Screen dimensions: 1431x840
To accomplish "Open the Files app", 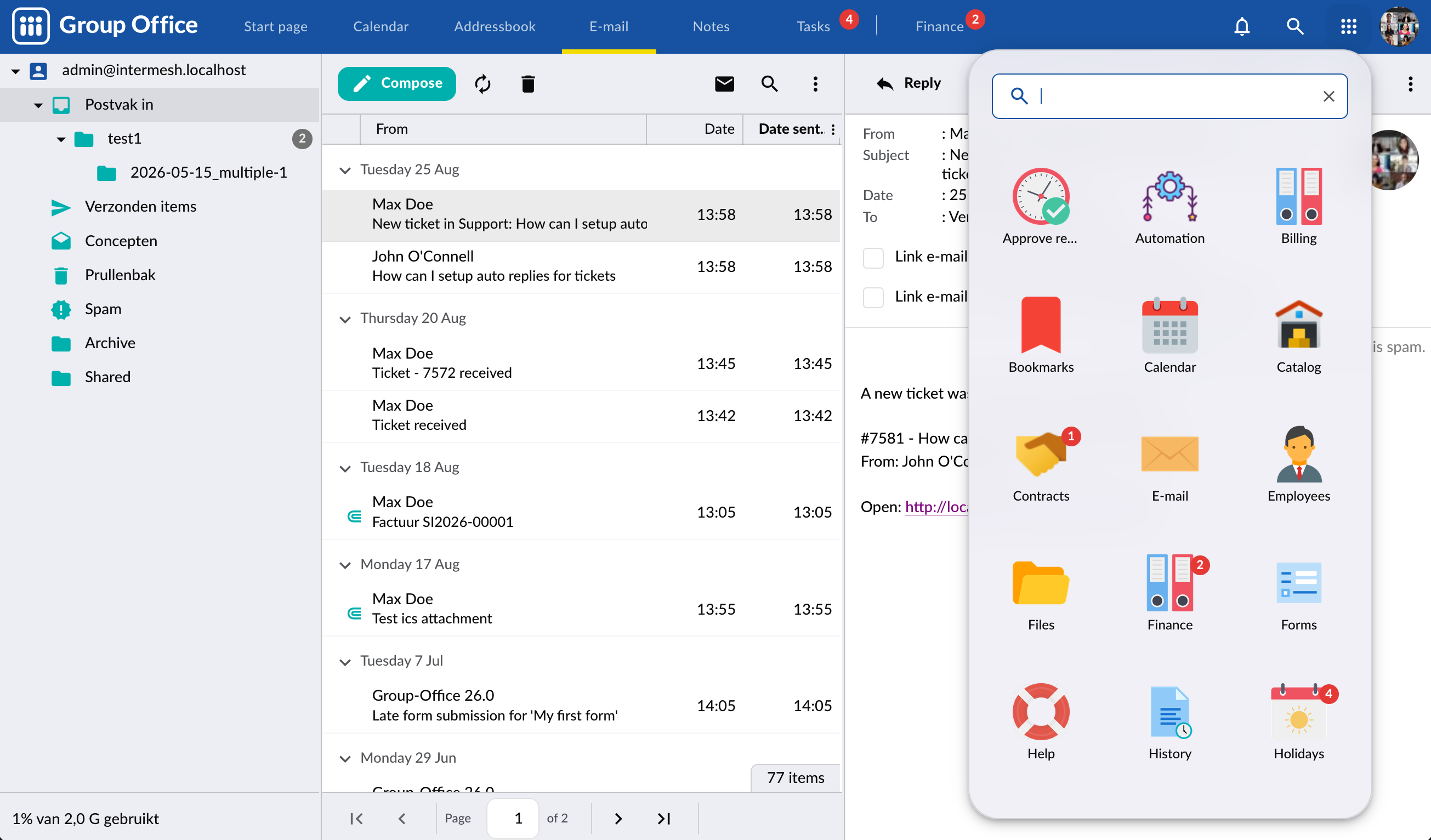I will pos(1040,593).
